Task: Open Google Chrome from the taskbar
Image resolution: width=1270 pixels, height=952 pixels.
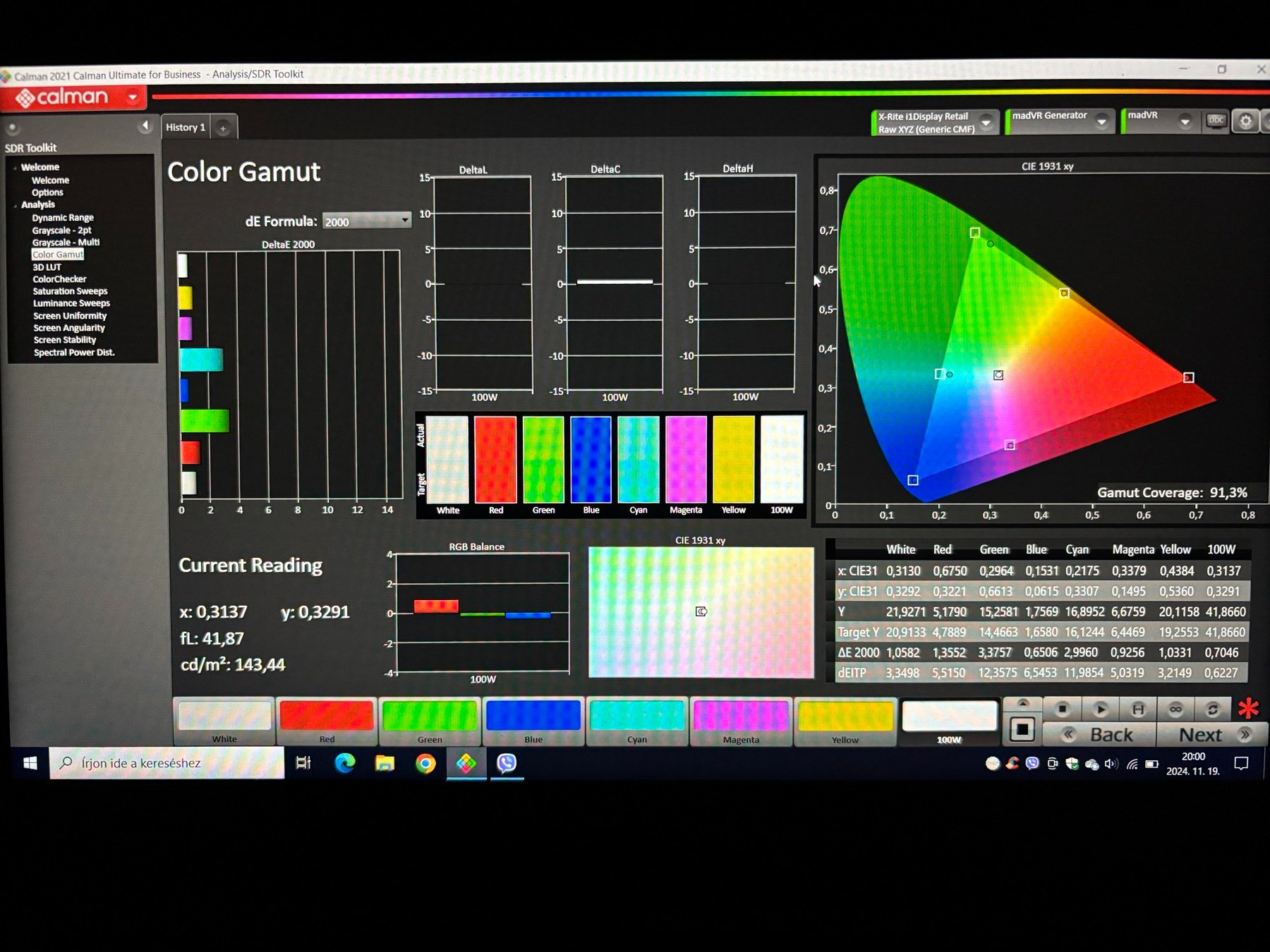Action: click(x=425, y=763)
